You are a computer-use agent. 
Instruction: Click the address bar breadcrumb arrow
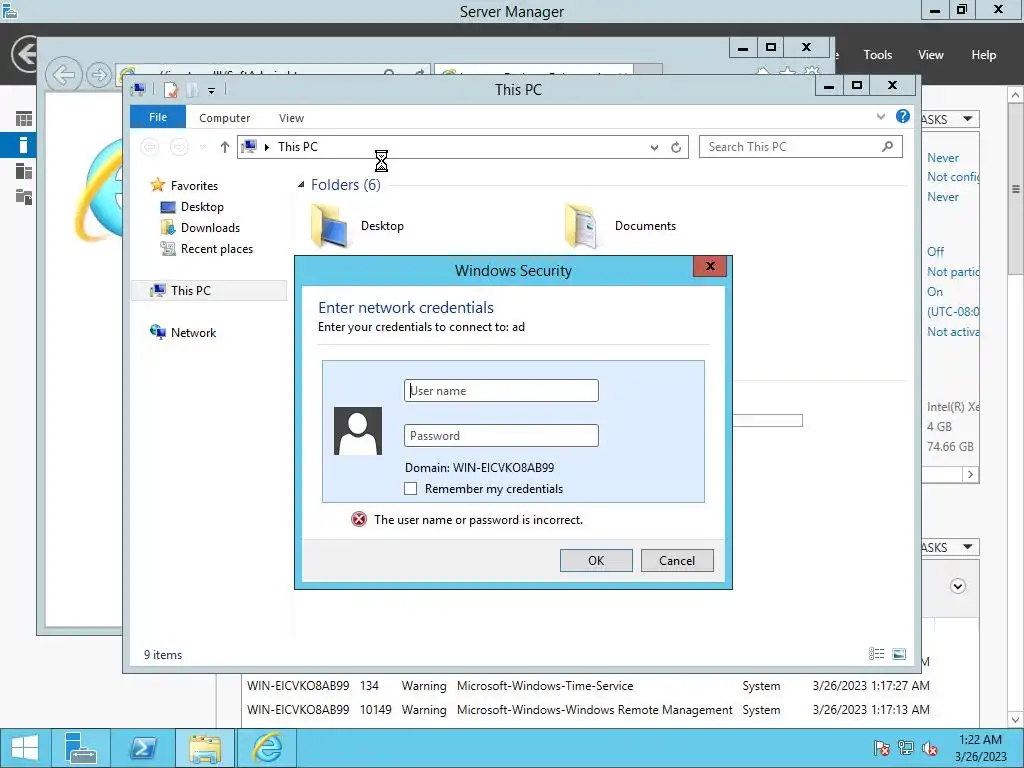tap(266, 148)
